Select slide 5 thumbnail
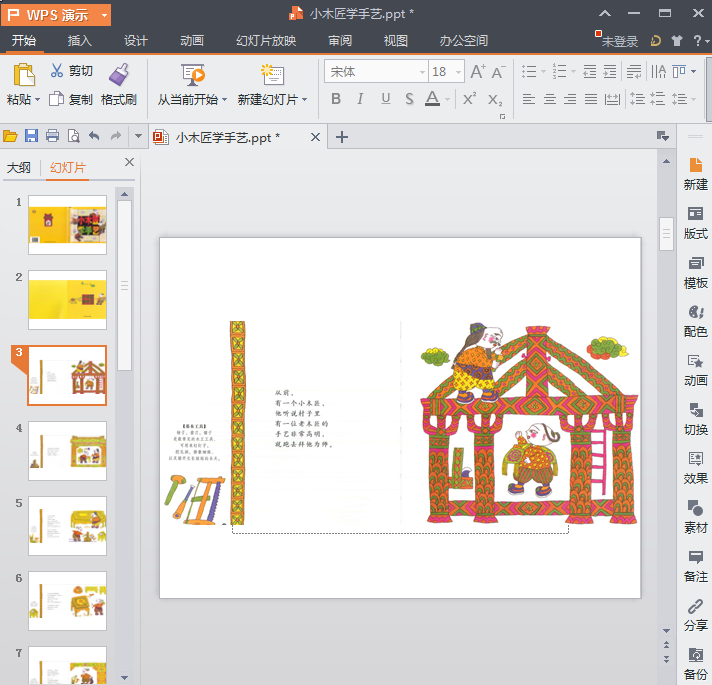Viewport: 712px width, 685px height. [68, 526]
